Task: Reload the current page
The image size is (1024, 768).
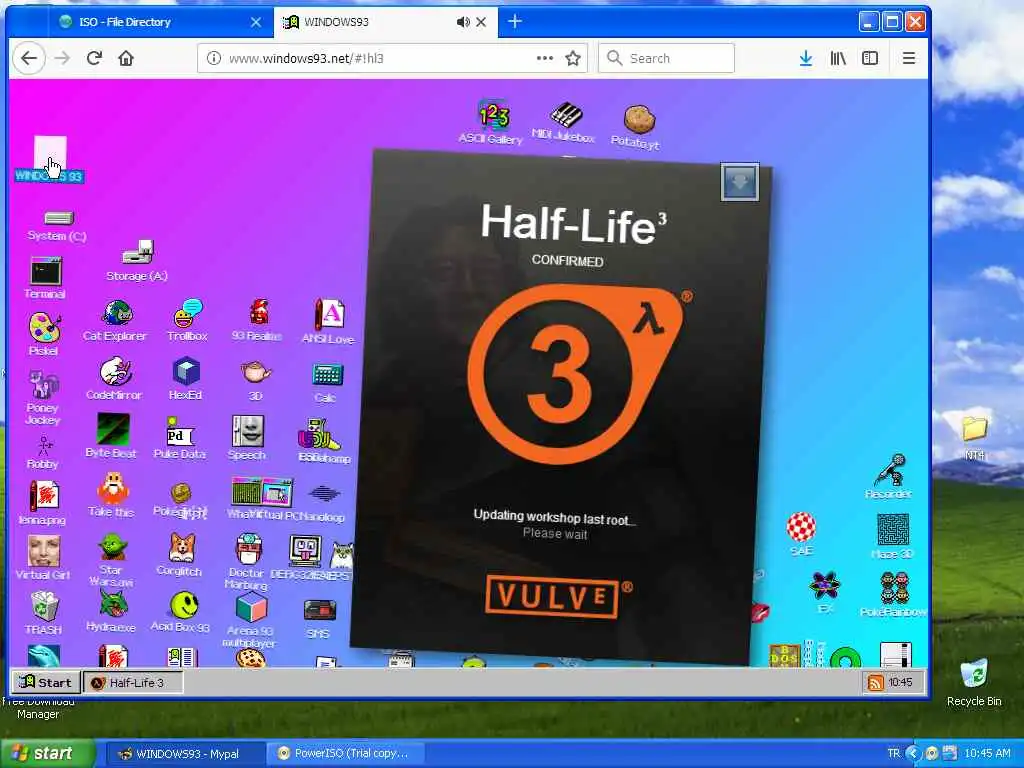Action: pyautogui.click(x=94, y=58)
